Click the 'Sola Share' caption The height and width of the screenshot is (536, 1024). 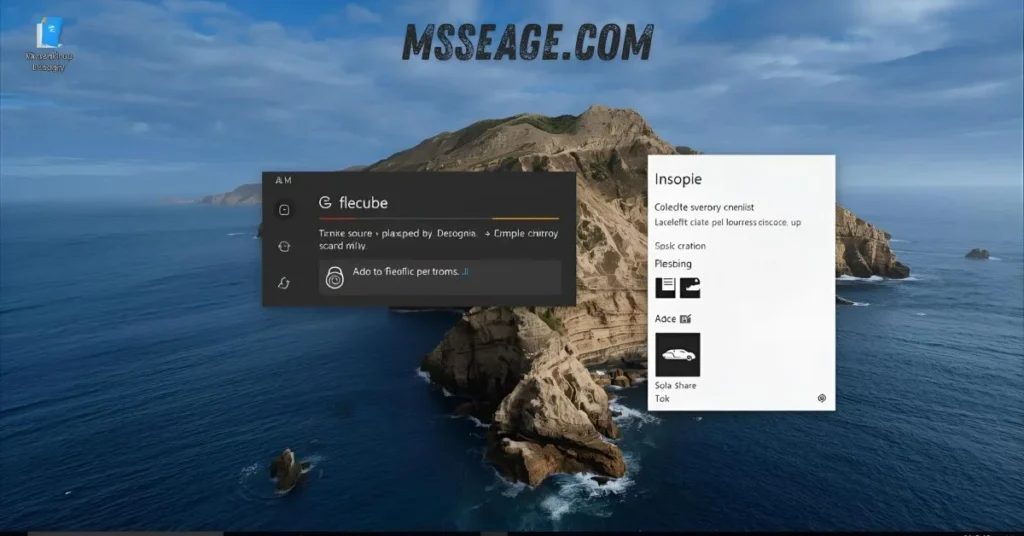[675, 385]
